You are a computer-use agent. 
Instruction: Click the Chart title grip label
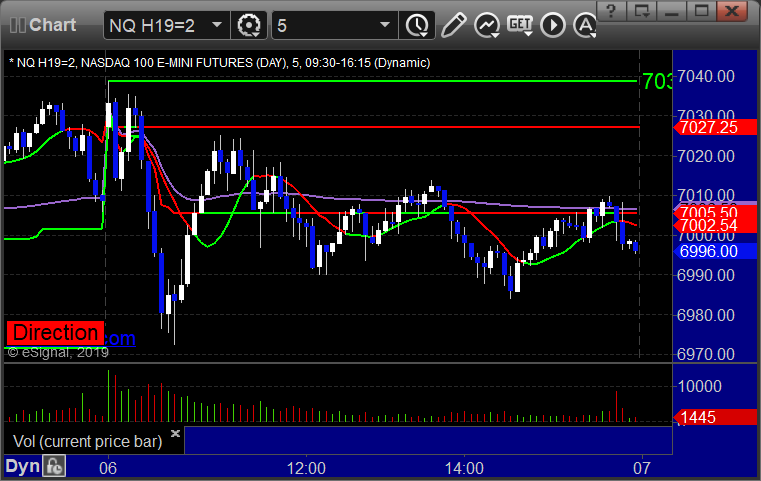coord(43,25)
